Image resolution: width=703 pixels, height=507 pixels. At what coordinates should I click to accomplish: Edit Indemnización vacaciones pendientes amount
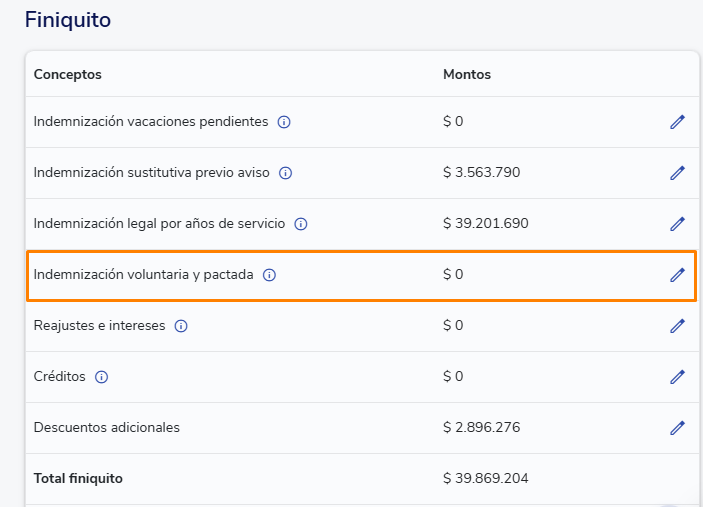click(677, 122)
